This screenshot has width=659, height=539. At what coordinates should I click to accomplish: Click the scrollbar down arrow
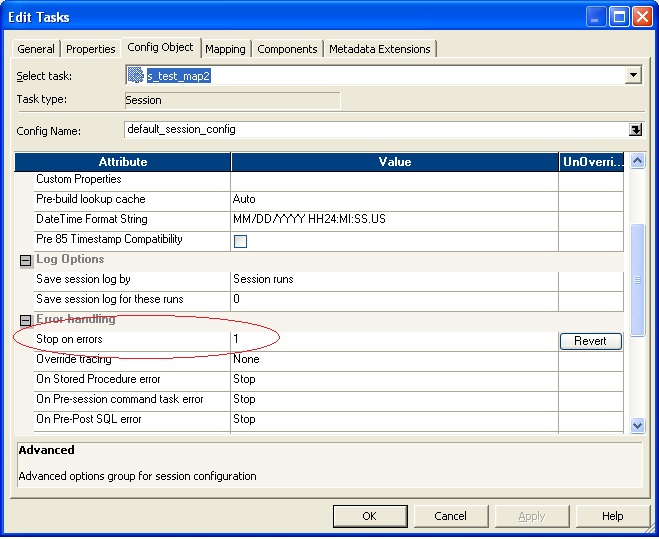coord(637,425)
